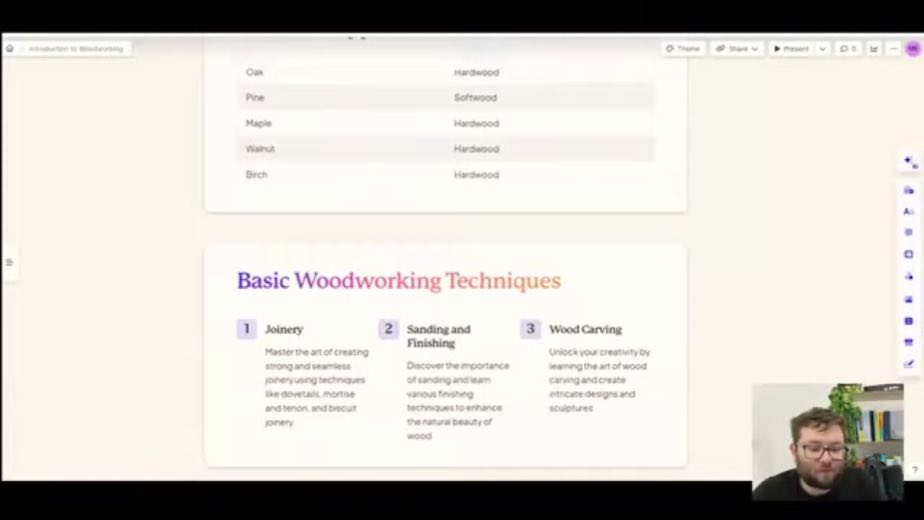Expand the card outline panel on the left edge

pyautogui.click(x=9, y=262)
